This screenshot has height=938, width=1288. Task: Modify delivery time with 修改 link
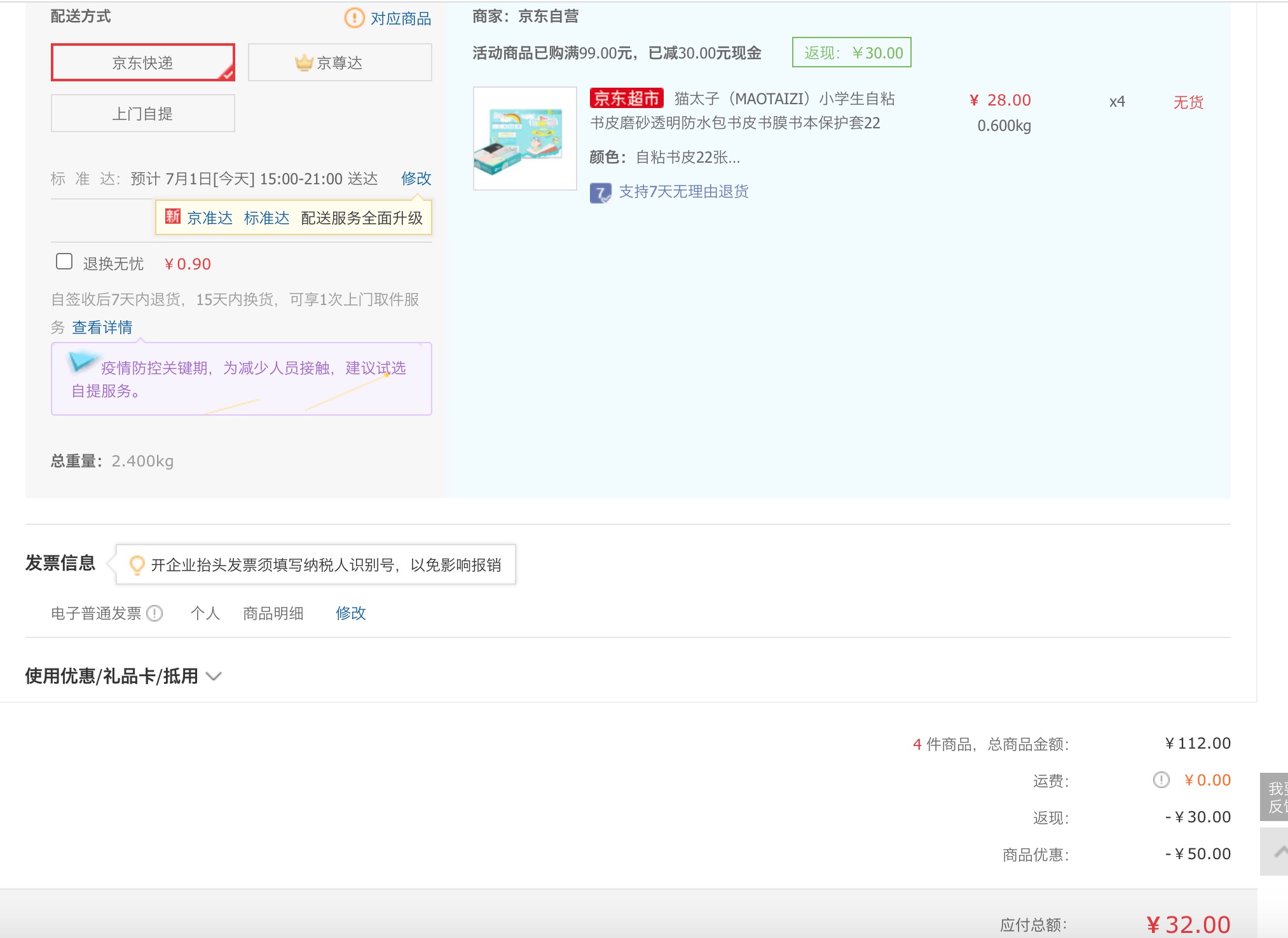tap(416, 179)
